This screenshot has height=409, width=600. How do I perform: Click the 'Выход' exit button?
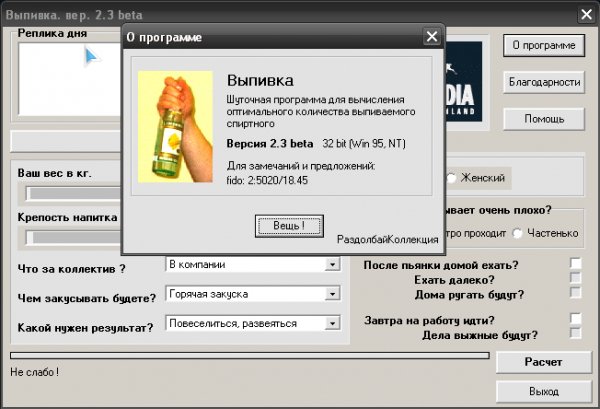[x=544, y=391]
